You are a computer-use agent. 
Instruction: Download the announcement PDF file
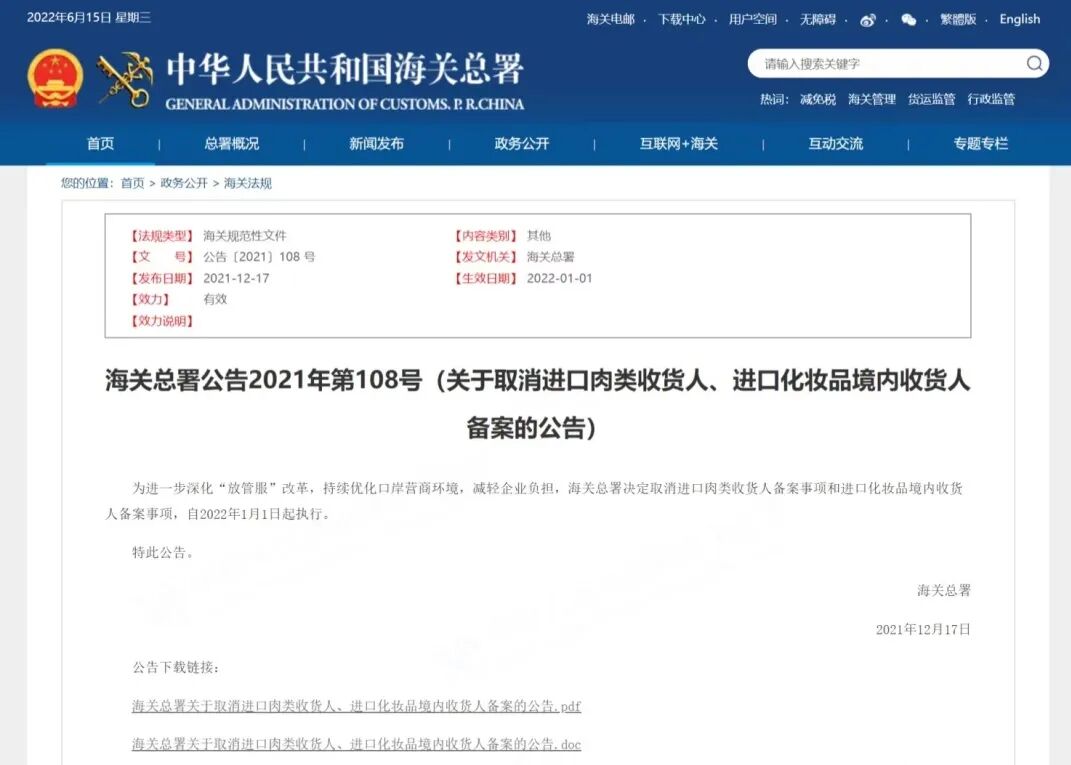click(356, 707)
